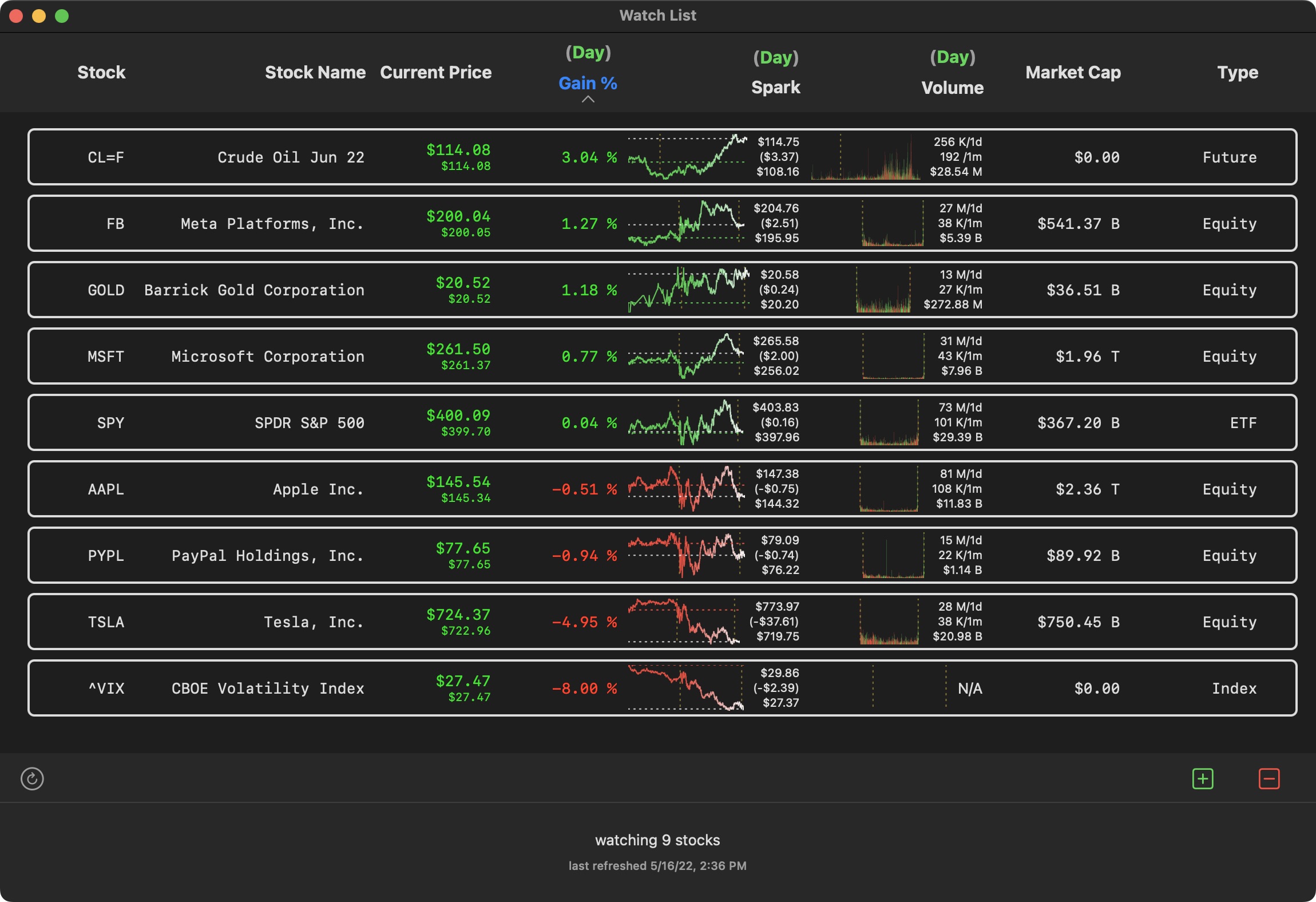Click Meta Platforms, Inc. name

point(272,224)
